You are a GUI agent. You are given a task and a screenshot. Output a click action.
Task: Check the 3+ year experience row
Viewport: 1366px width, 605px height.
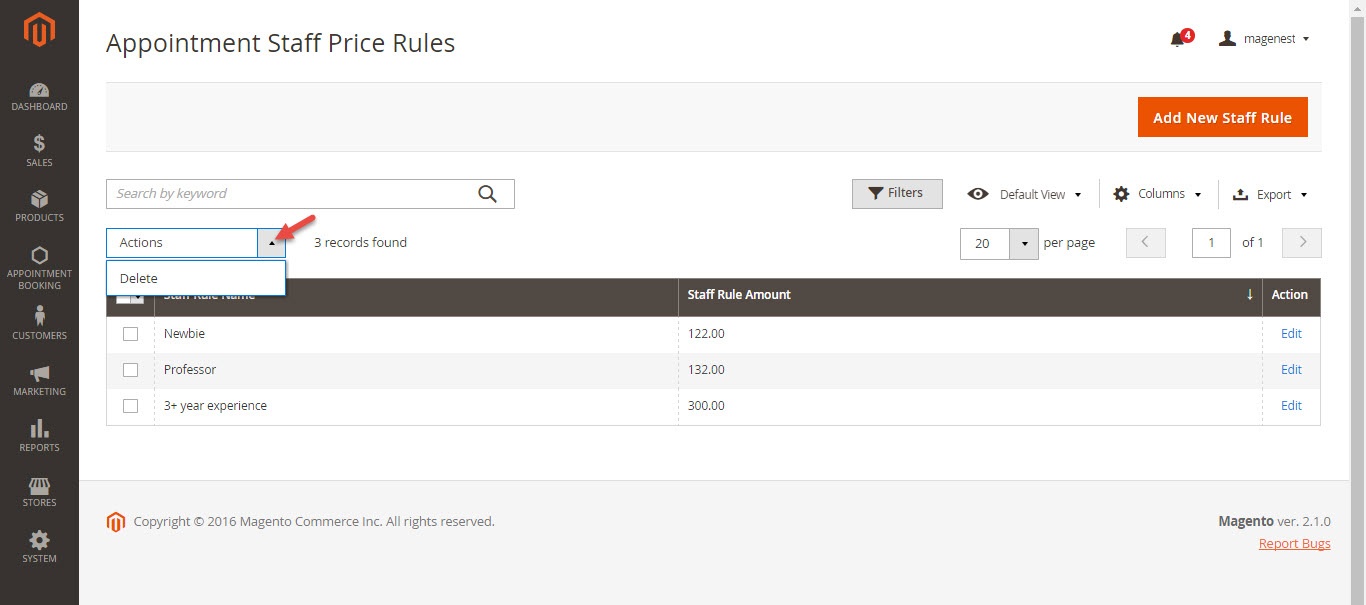(130, 406)
